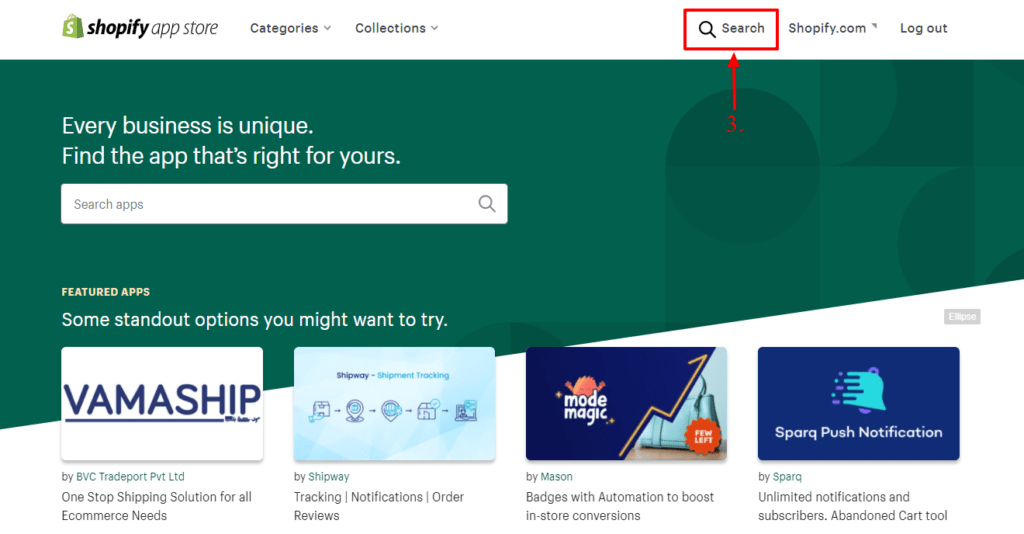Open One Stop Shipping Solution app description

click(156, 506)
